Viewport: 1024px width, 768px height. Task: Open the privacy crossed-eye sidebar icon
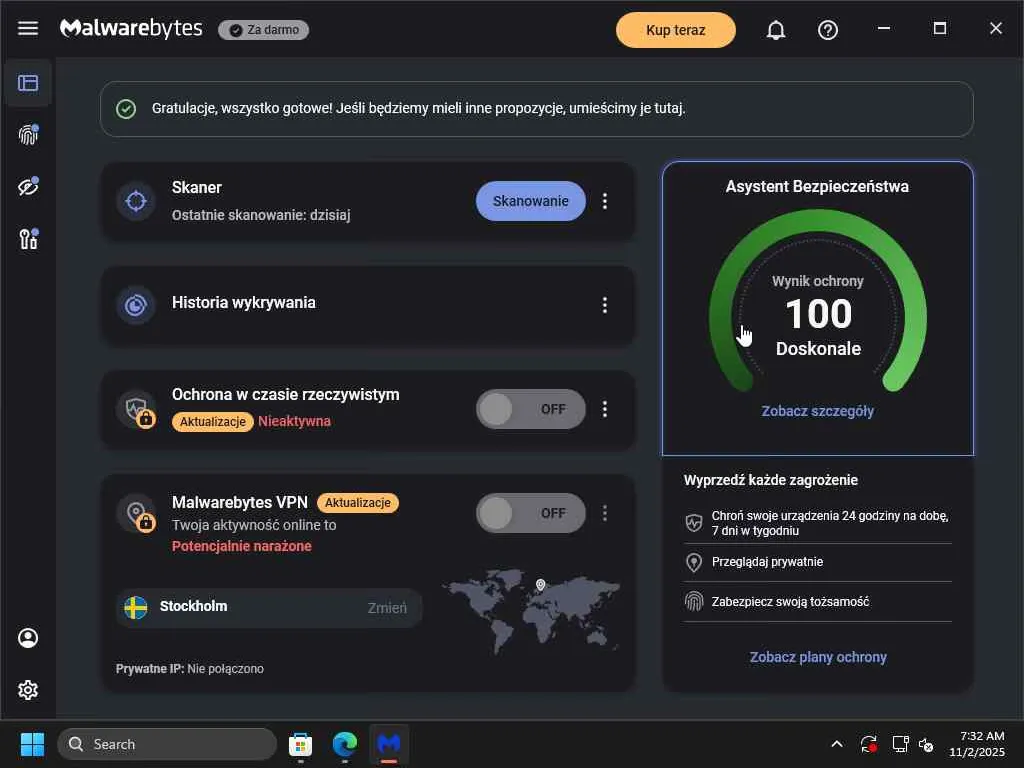click(x=28, y=187)
